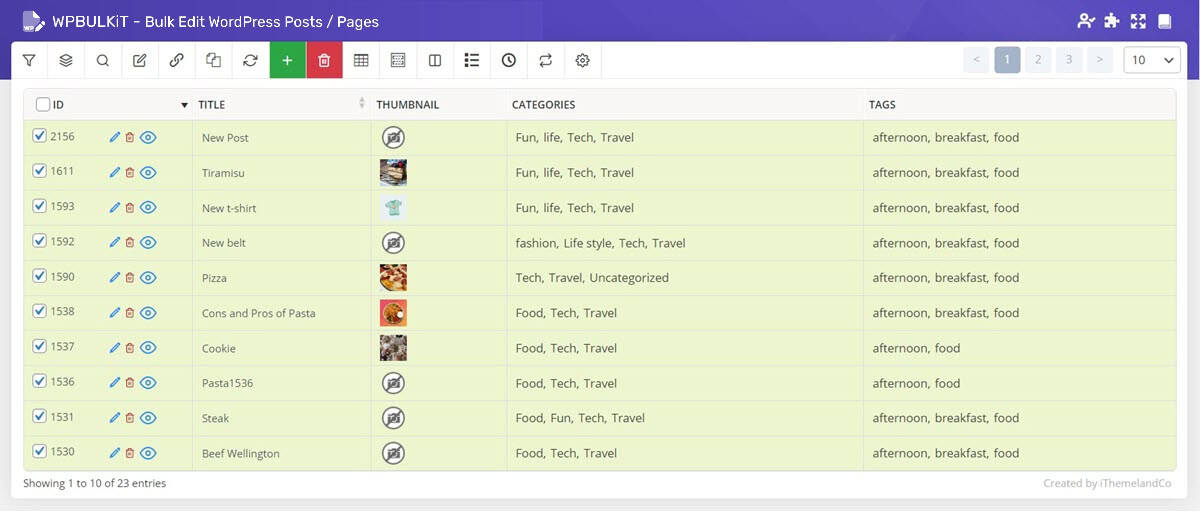Click the pencil edit icon for post 1593
The image size is (1200, 512).
(x=114, y=207)
